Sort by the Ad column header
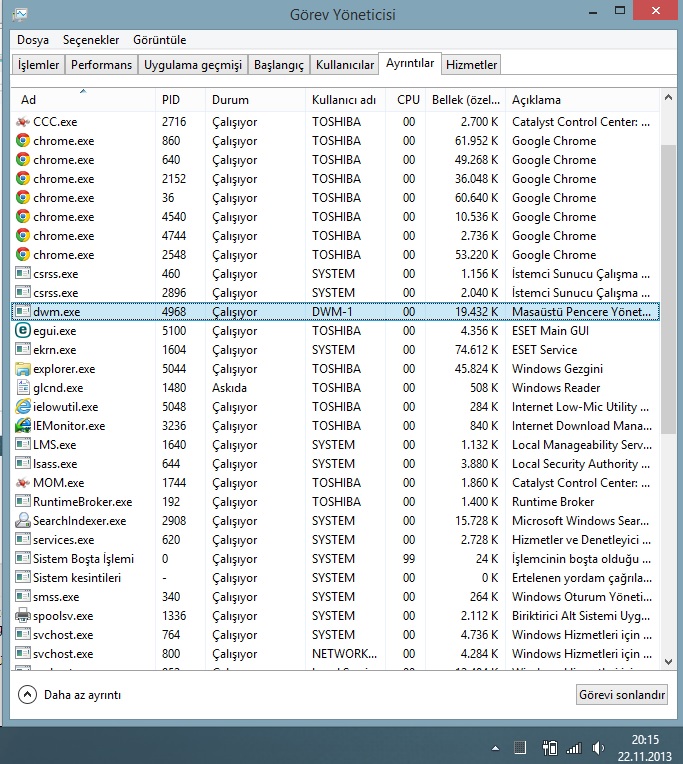 (x=83, y=100)
